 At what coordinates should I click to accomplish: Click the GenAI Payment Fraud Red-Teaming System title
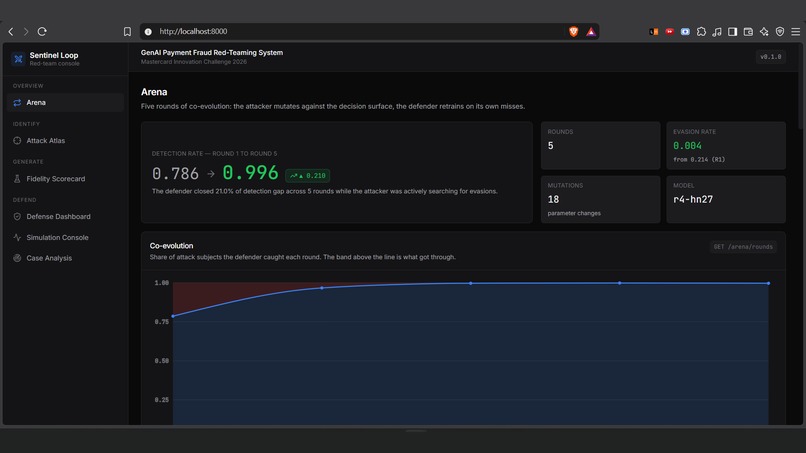[212, 52]
